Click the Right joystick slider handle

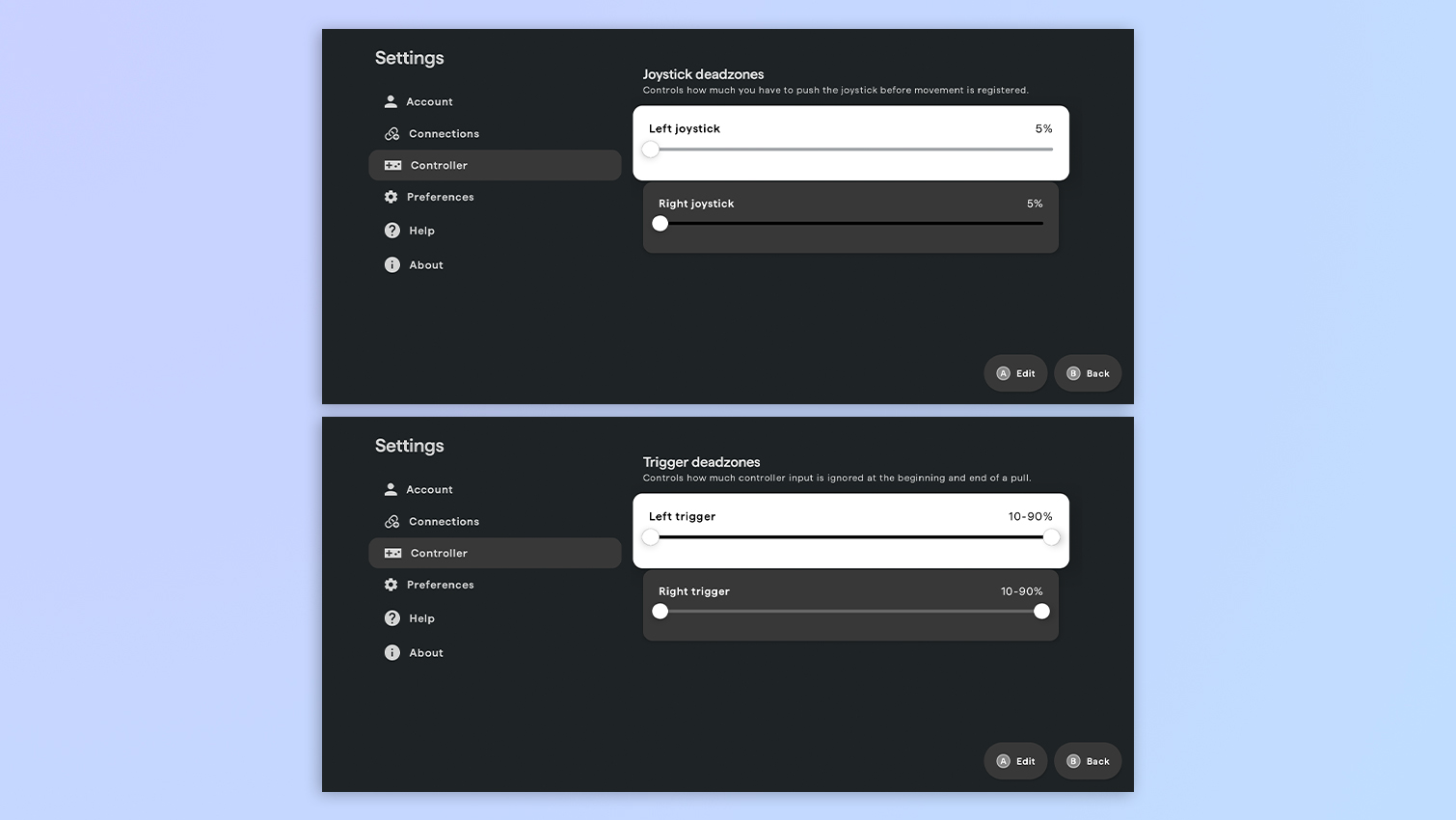660,223
